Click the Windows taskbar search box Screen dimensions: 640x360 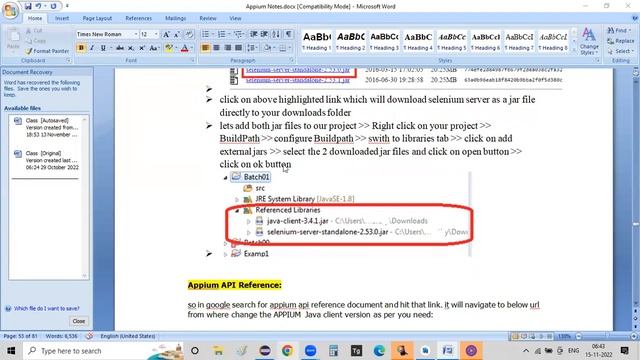(x=104, y=351)
